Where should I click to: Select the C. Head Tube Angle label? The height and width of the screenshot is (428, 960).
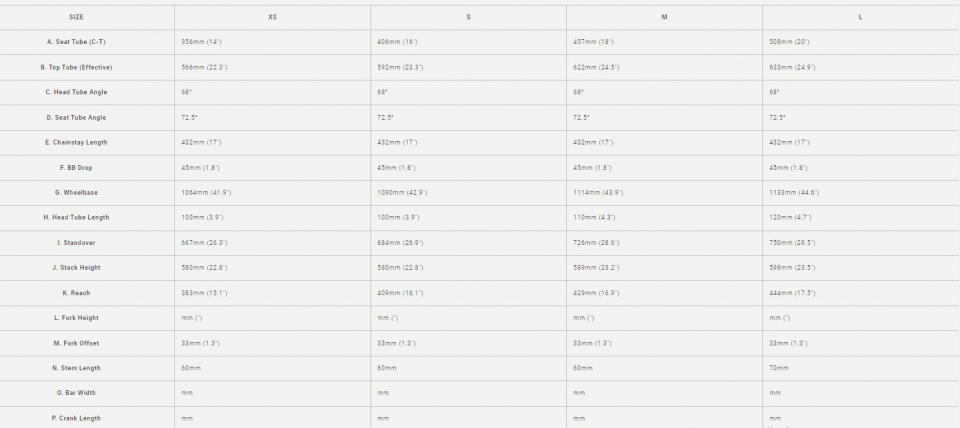(77, 92)
